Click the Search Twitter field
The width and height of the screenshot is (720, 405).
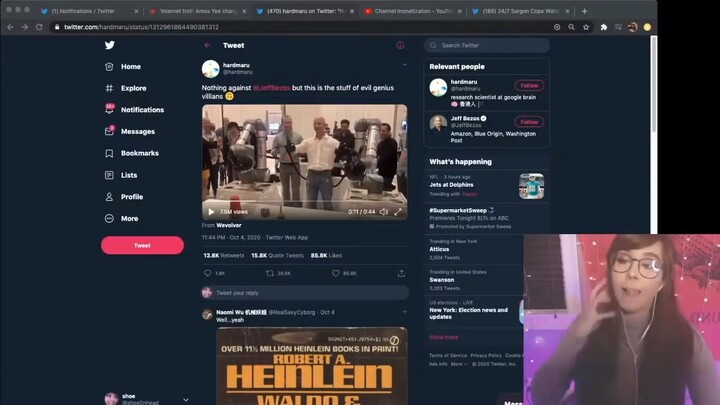(x=487, y=45)
